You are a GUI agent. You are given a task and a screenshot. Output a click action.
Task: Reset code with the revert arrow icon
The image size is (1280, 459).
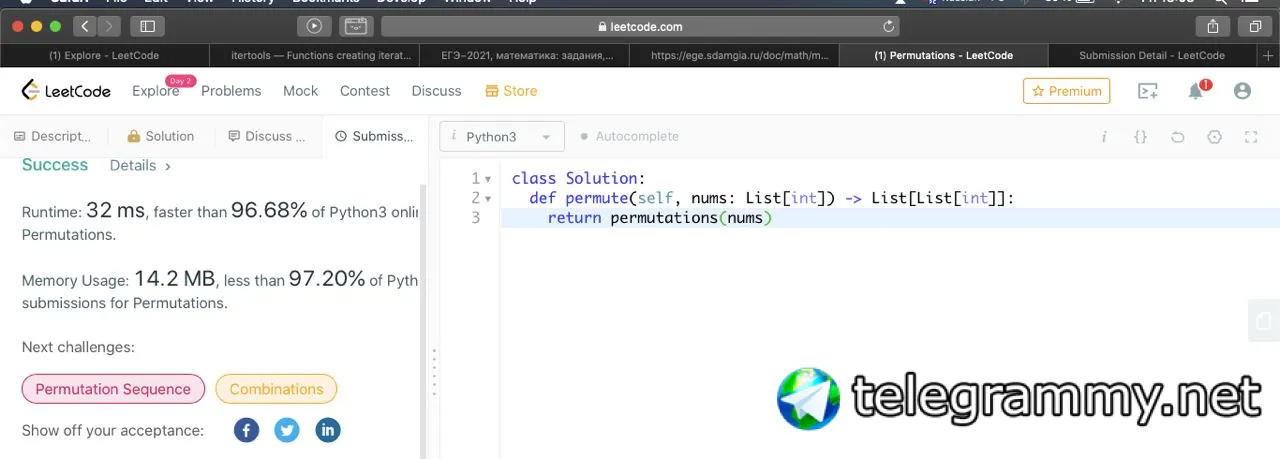pos(1177,137)
